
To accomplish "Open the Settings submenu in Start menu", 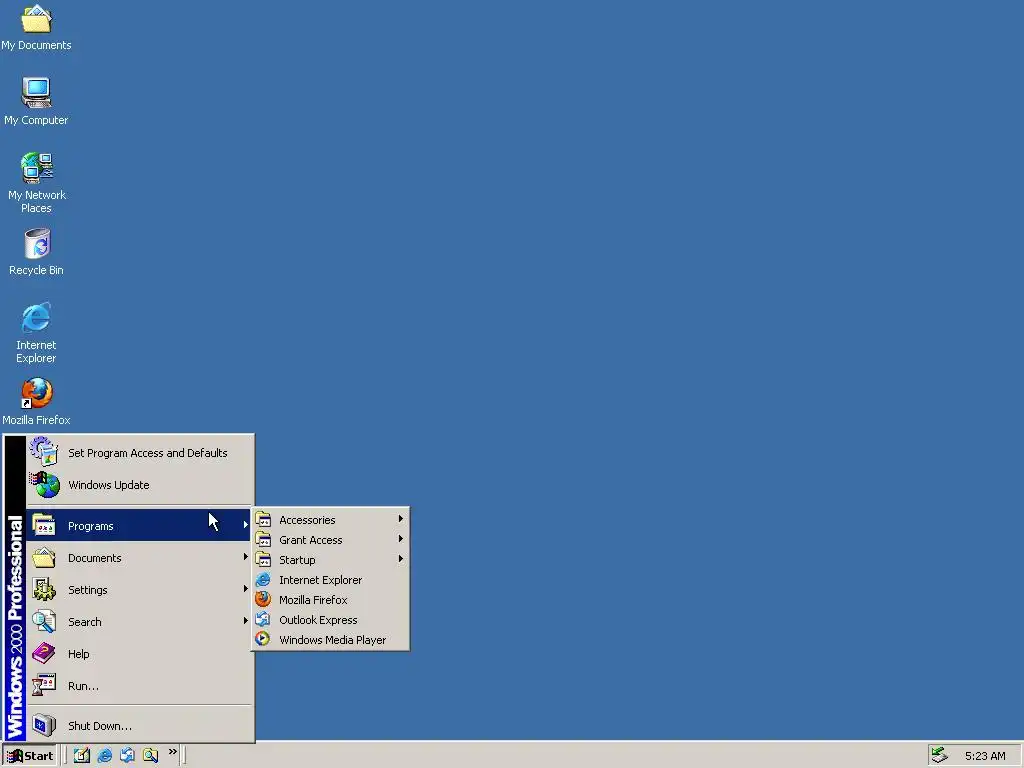I will (x=140, y=590).
